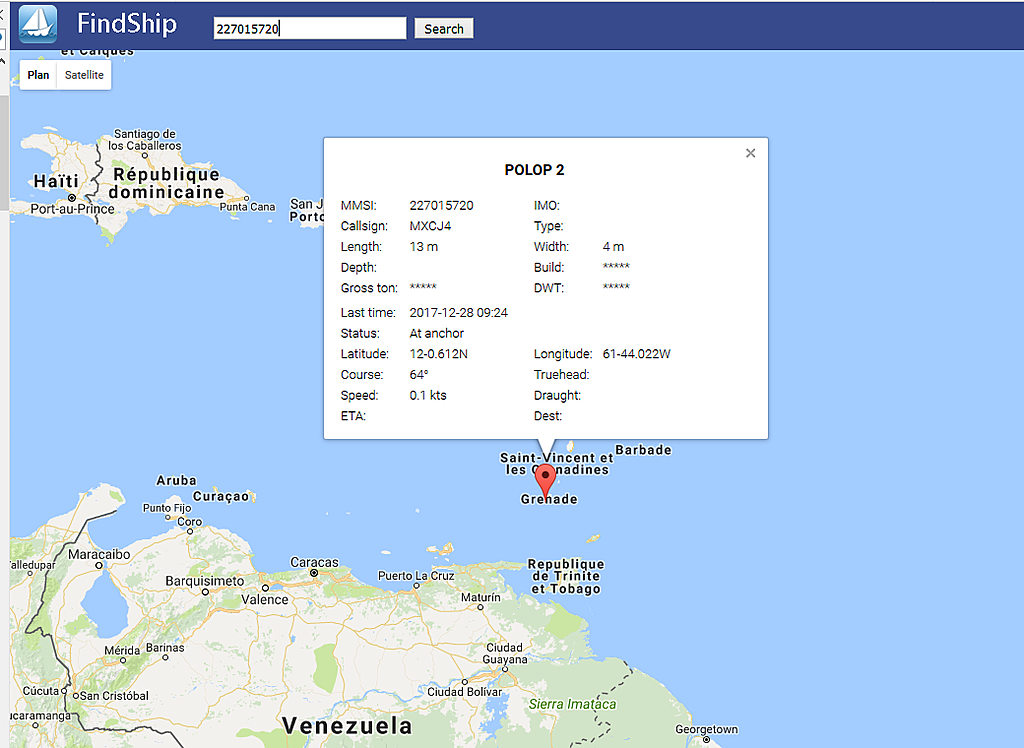The height and width of the screenshot is (748, 1024).
Task: Click the Gross ton field label
Action: coord(369,288)
